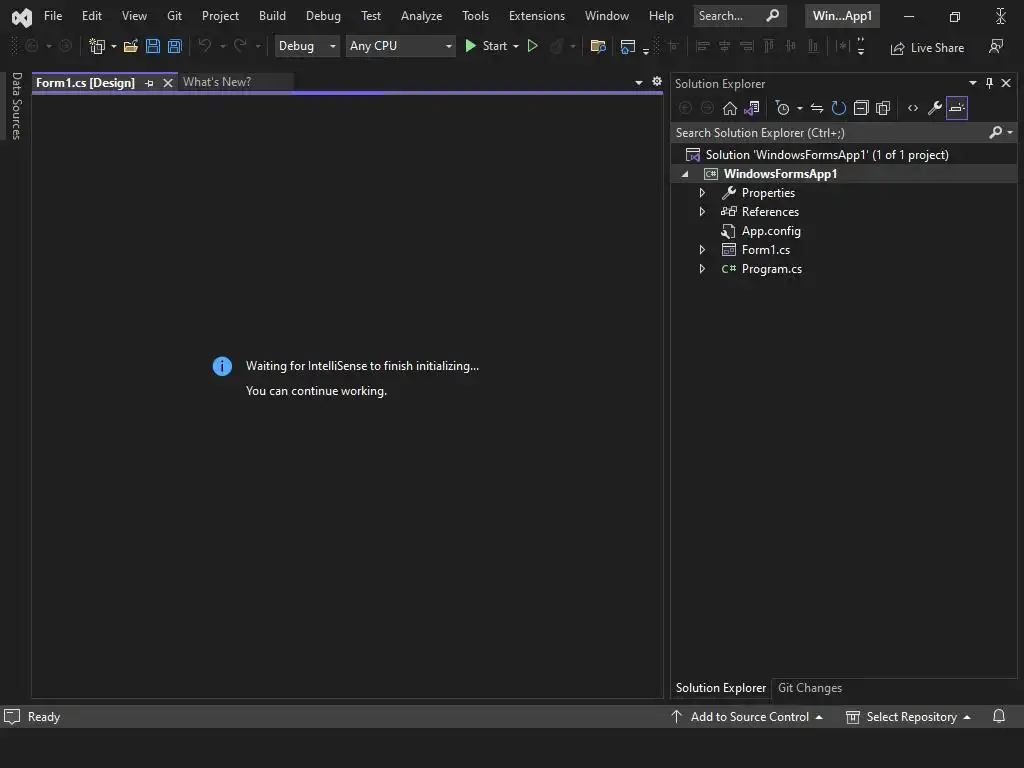This screenshot has height=768, width=1024.
Task: Expand the References node
Action: (702, 212)
